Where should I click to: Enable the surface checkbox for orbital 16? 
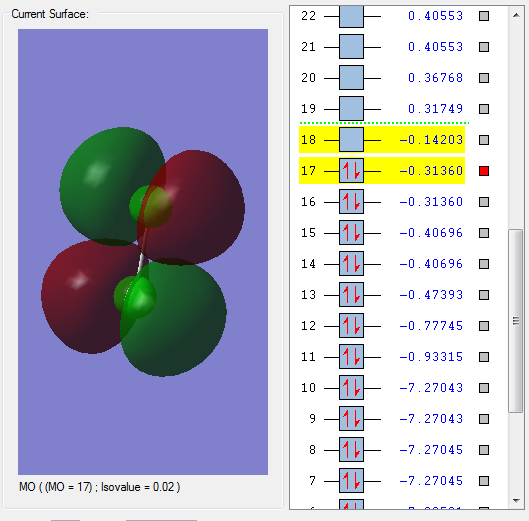(484, 202)
